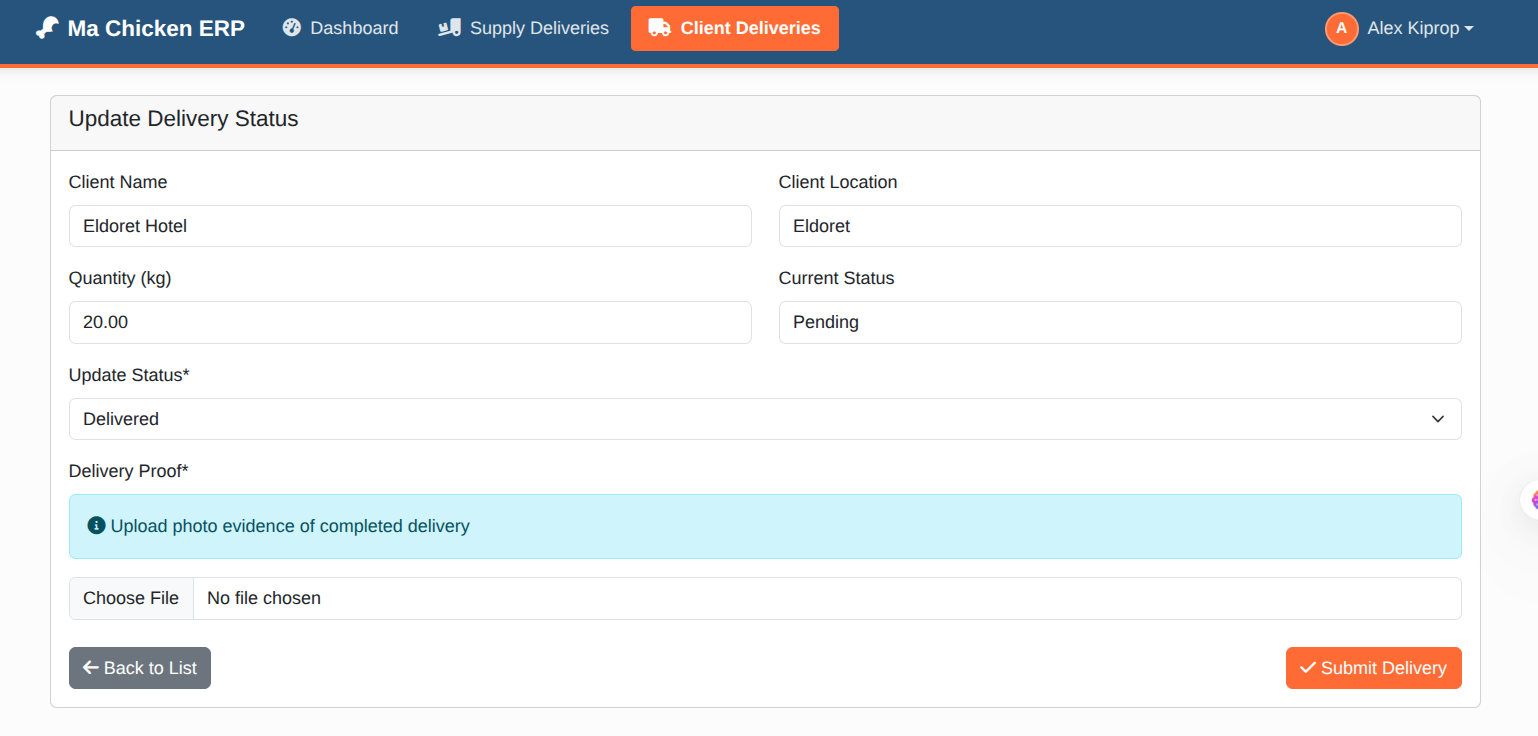The height and width of the screenshot is (736, 1538).
Task: Click the Quantity field showing 20.00
Action: tap(410, 322)
